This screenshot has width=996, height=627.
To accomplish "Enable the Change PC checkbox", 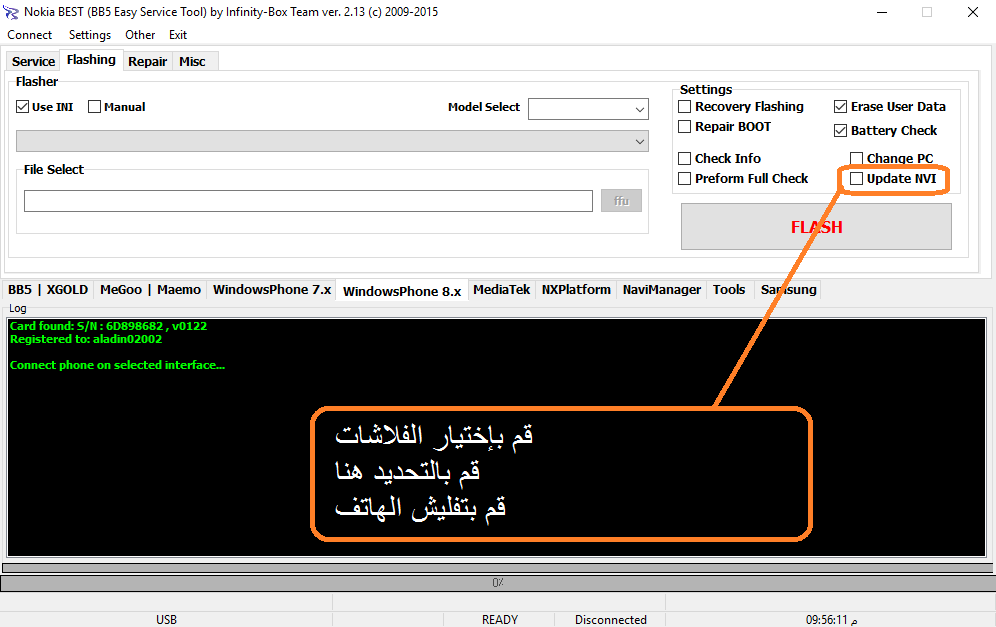I will tap(856, 158).
